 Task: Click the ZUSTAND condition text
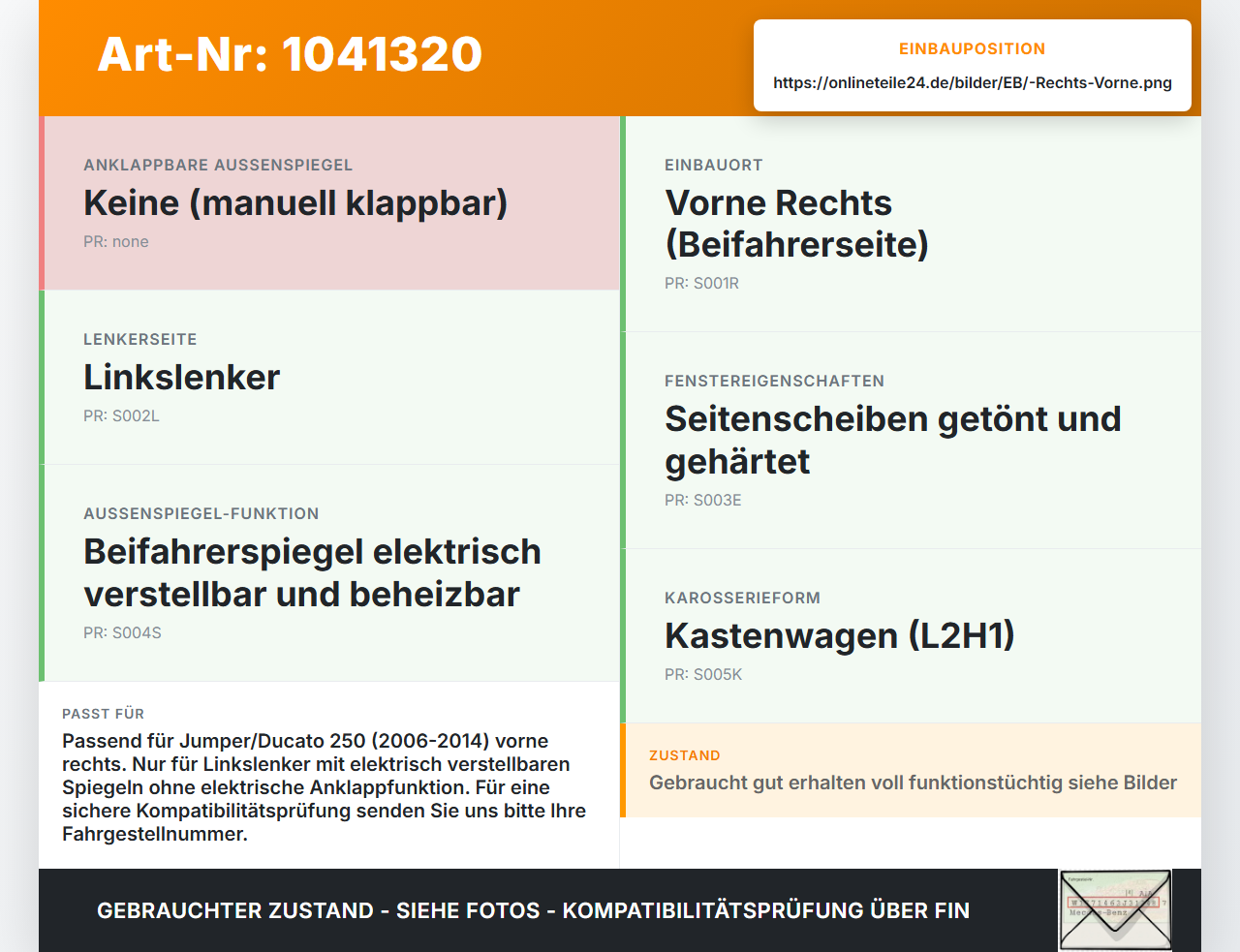point(913,783)
